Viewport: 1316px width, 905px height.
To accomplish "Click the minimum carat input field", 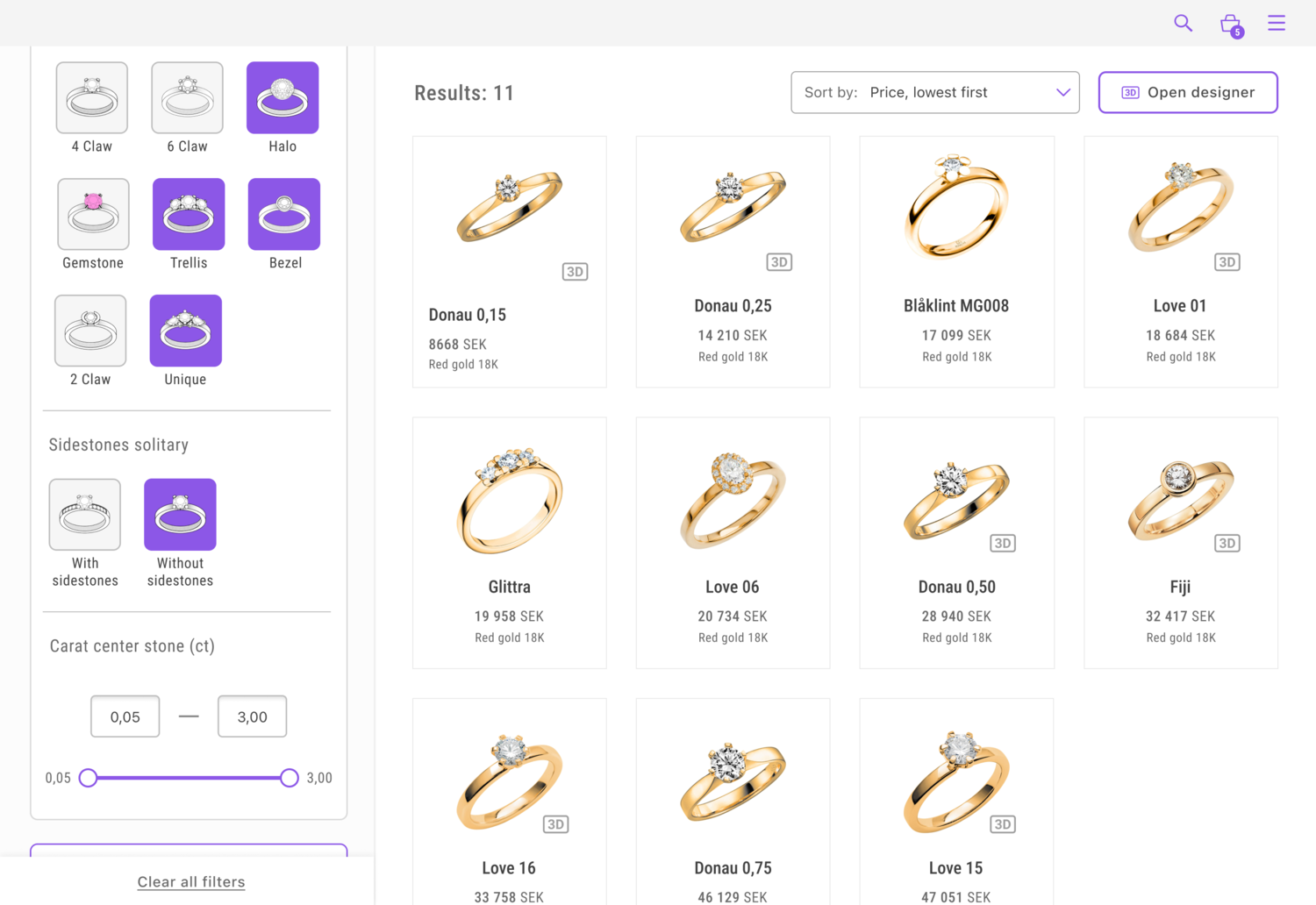I will 125,716.
